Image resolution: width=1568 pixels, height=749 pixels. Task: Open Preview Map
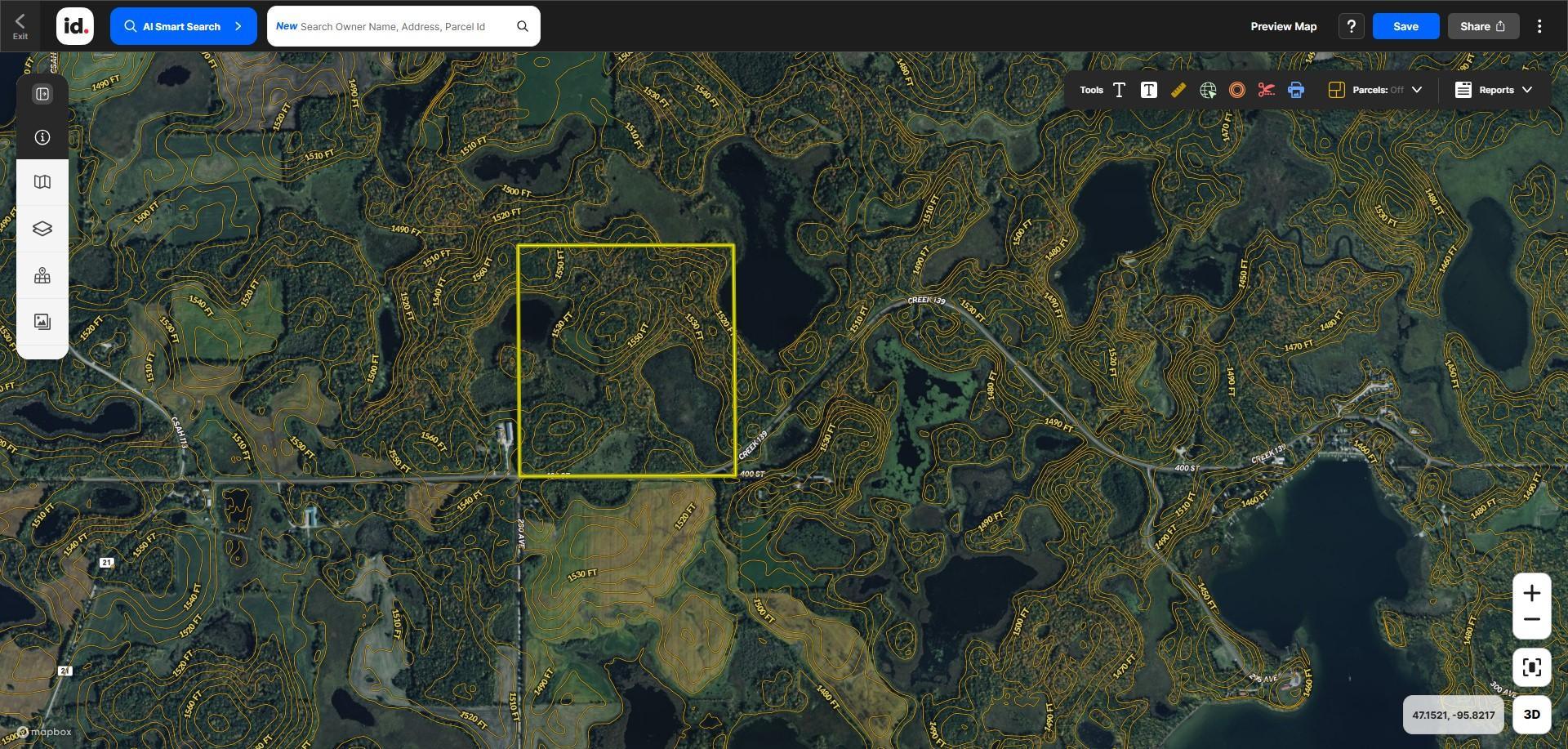(1283, 26)
